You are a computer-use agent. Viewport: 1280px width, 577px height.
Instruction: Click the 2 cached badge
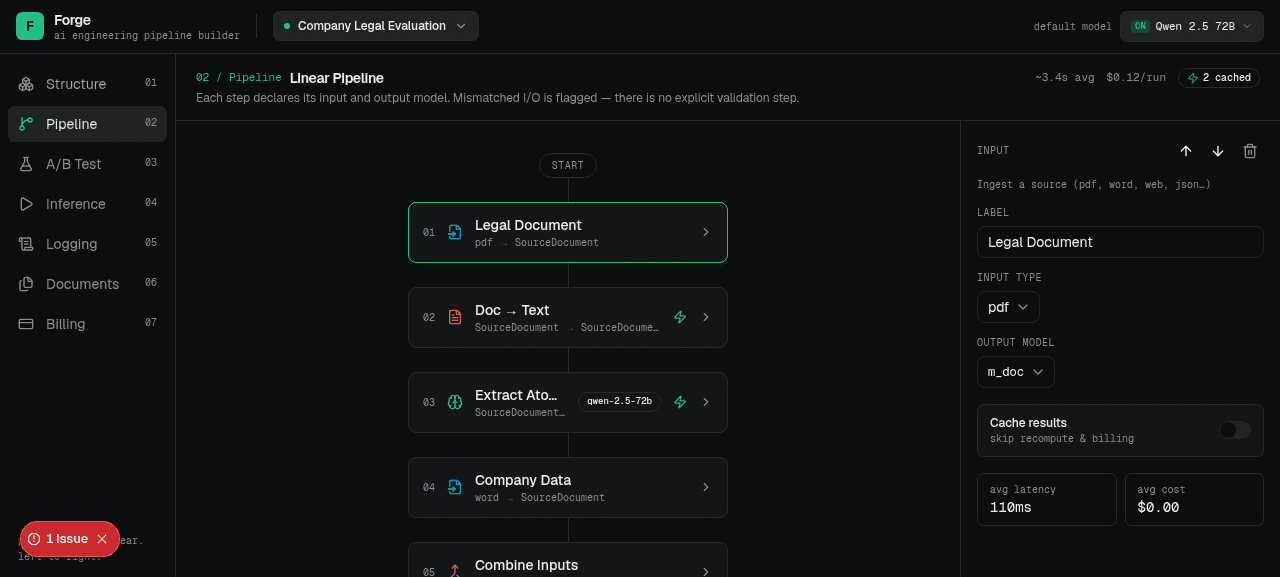tap(1219, 77)
